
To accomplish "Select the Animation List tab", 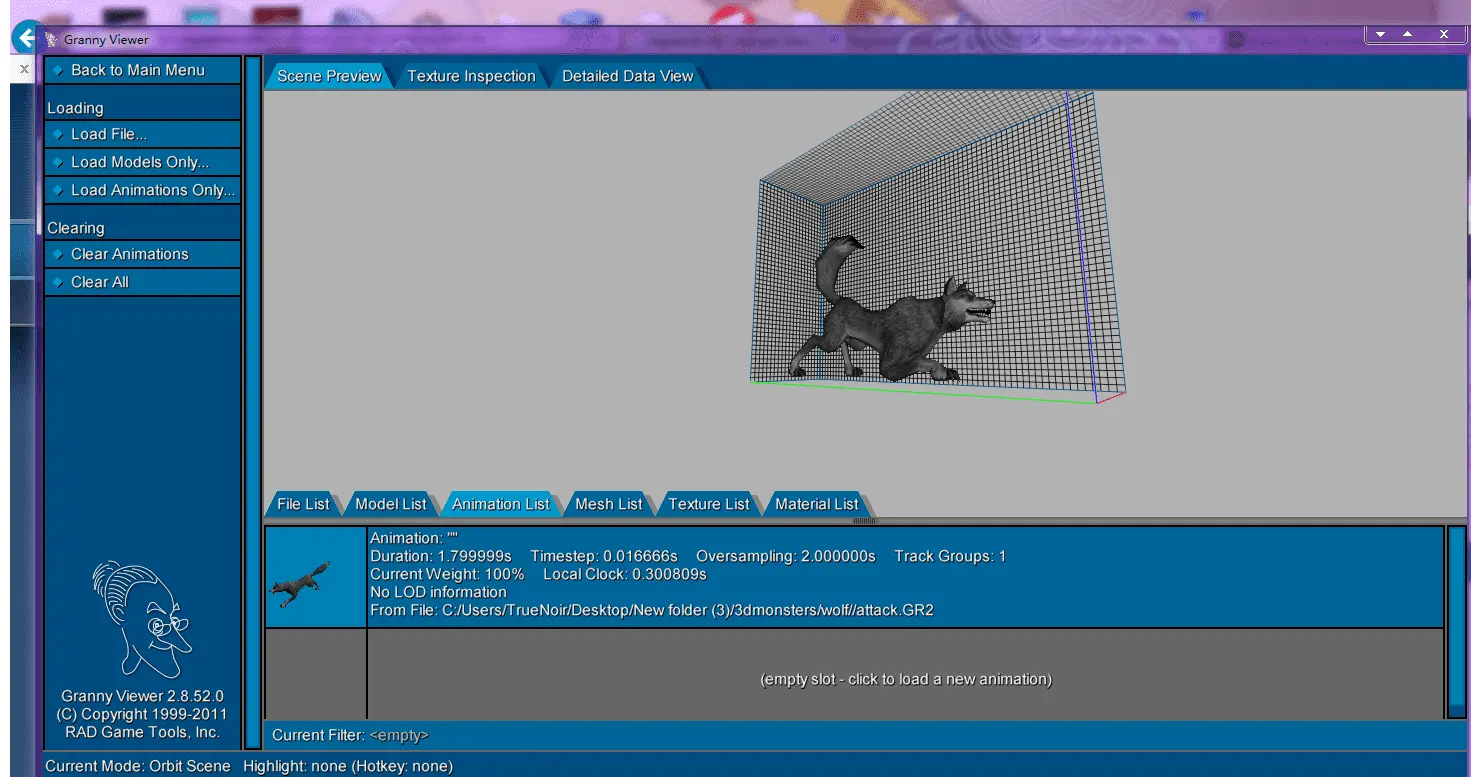I will click(501, 504).
